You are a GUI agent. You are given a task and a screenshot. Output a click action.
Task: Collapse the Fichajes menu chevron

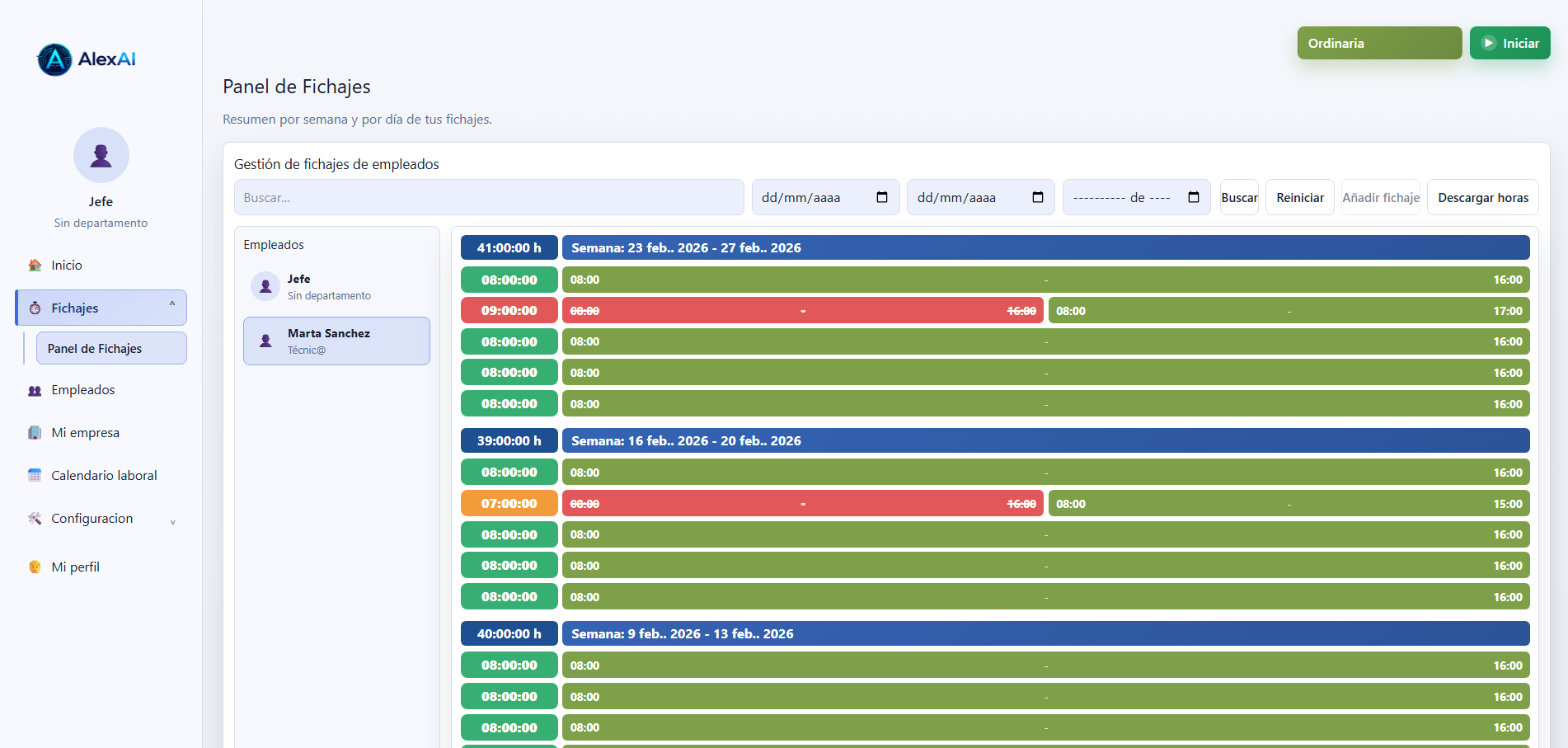[172, 306]
